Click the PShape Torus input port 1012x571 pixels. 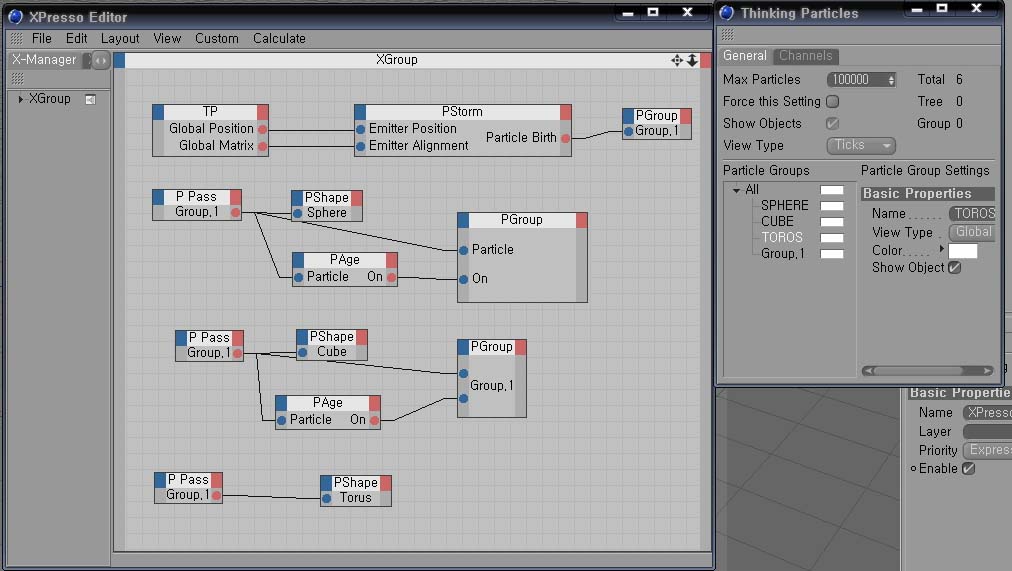[x=327, y=498]
